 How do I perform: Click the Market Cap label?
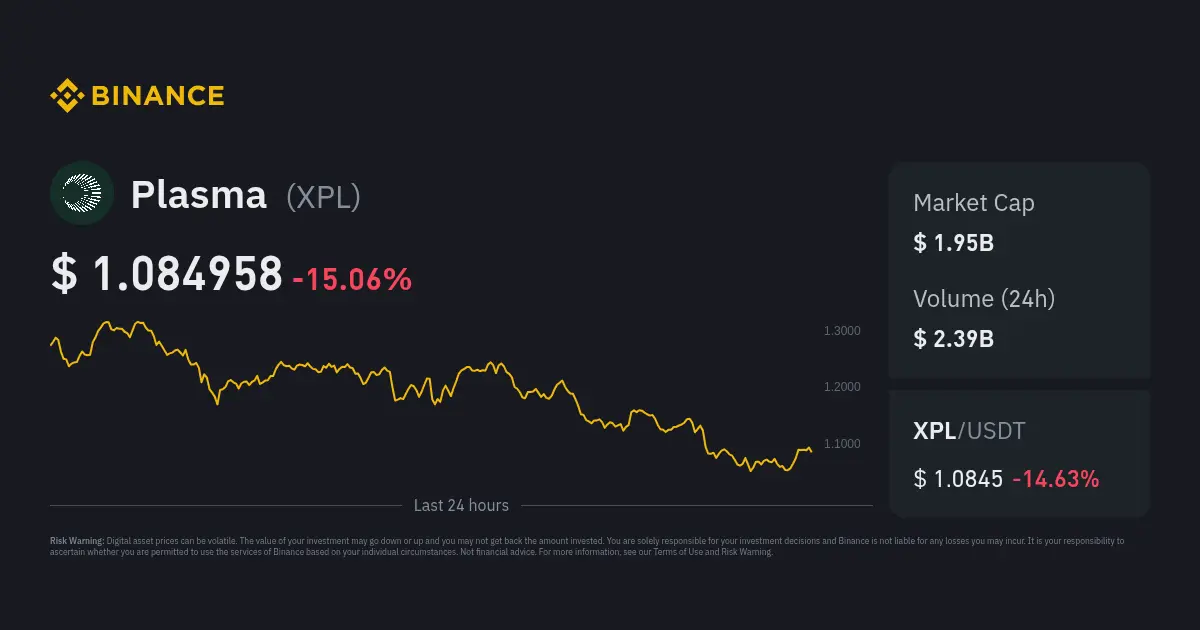[974, 203]
